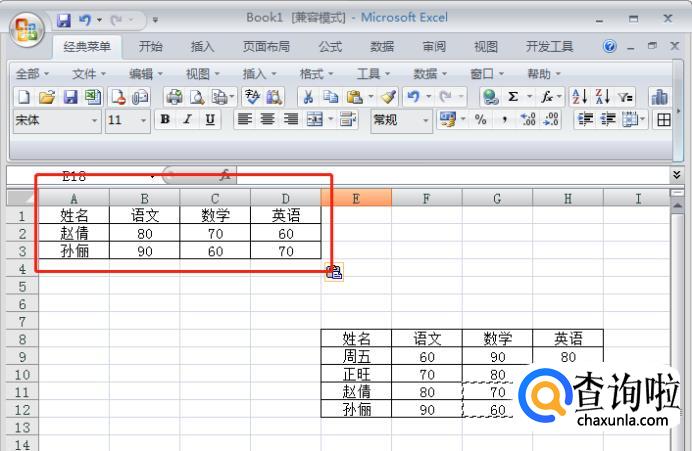
Task: Insert a hyperlink with the globe icon
Action: point(490,97)
